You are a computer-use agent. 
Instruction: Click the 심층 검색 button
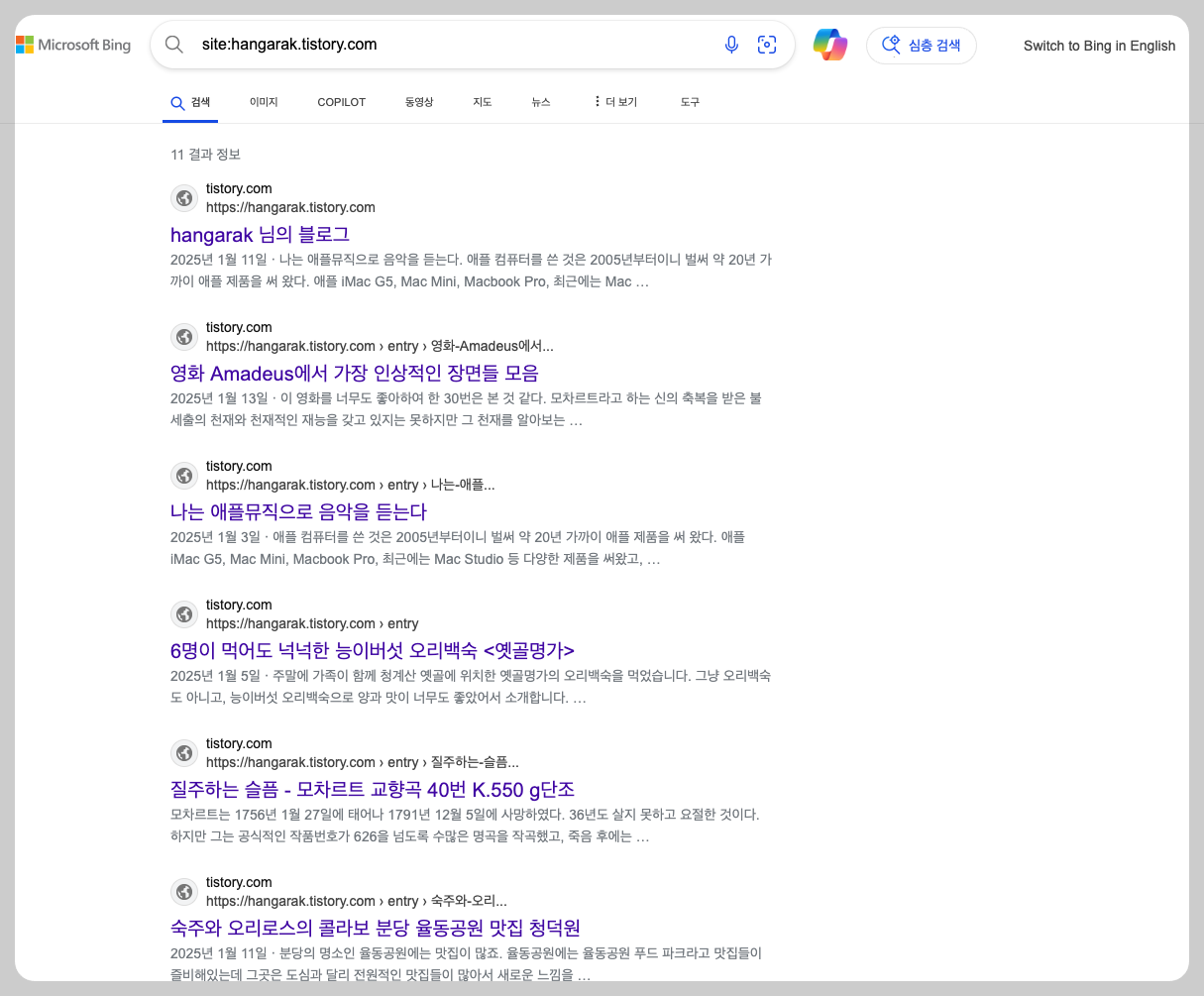point(922,46)
